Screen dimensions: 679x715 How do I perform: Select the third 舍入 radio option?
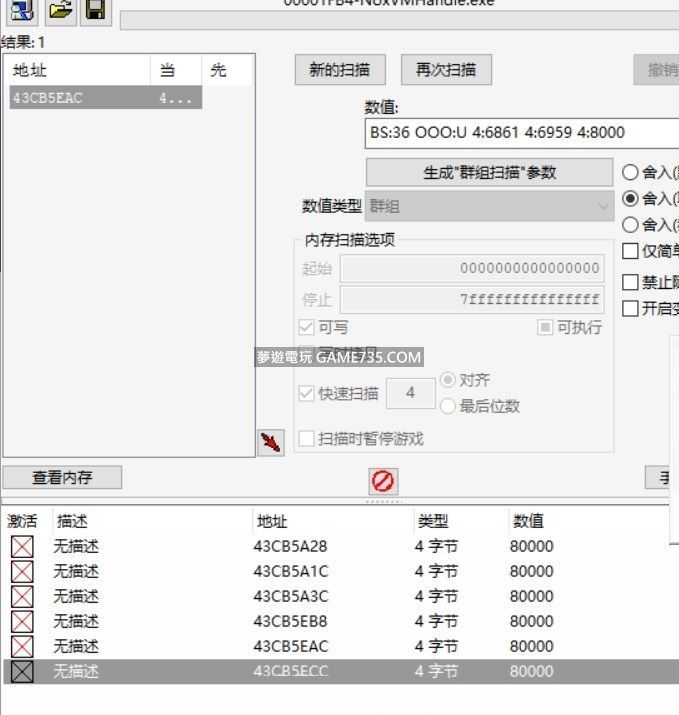tap(630, 225)
